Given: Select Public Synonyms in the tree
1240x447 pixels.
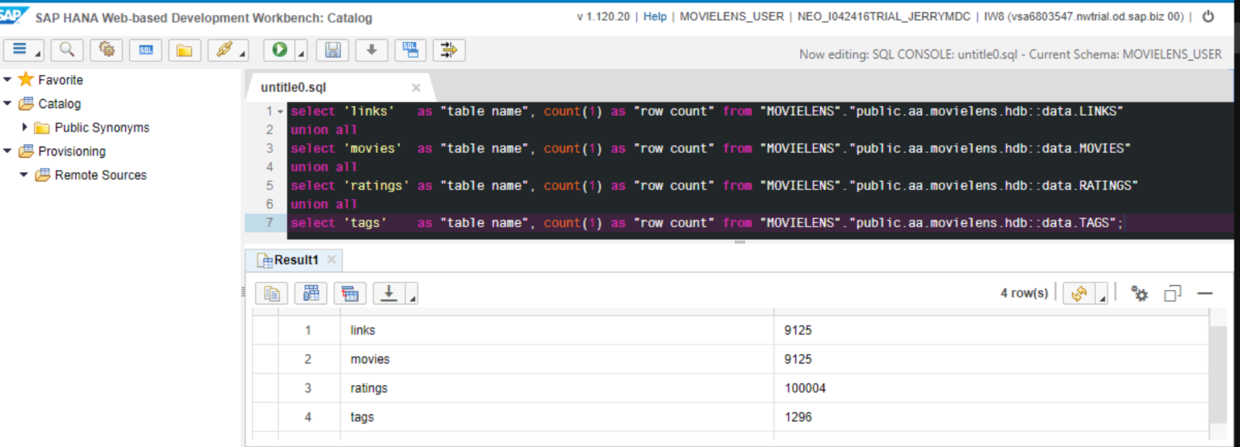Looking at the screenshot, I should click(x=102, y=128).
